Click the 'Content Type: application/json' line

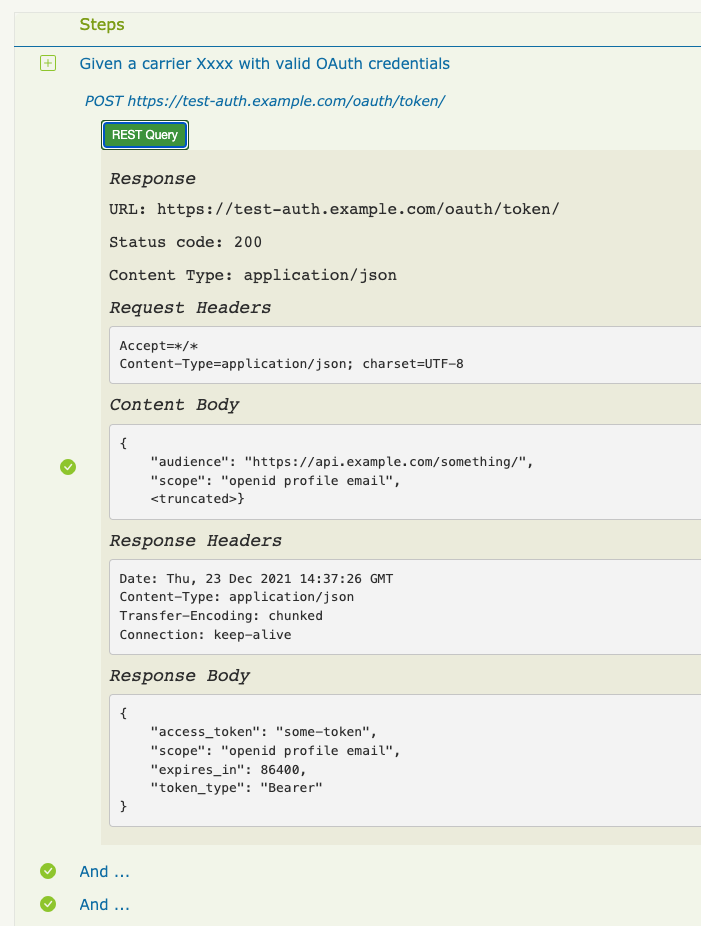click(x=252, y=275)
